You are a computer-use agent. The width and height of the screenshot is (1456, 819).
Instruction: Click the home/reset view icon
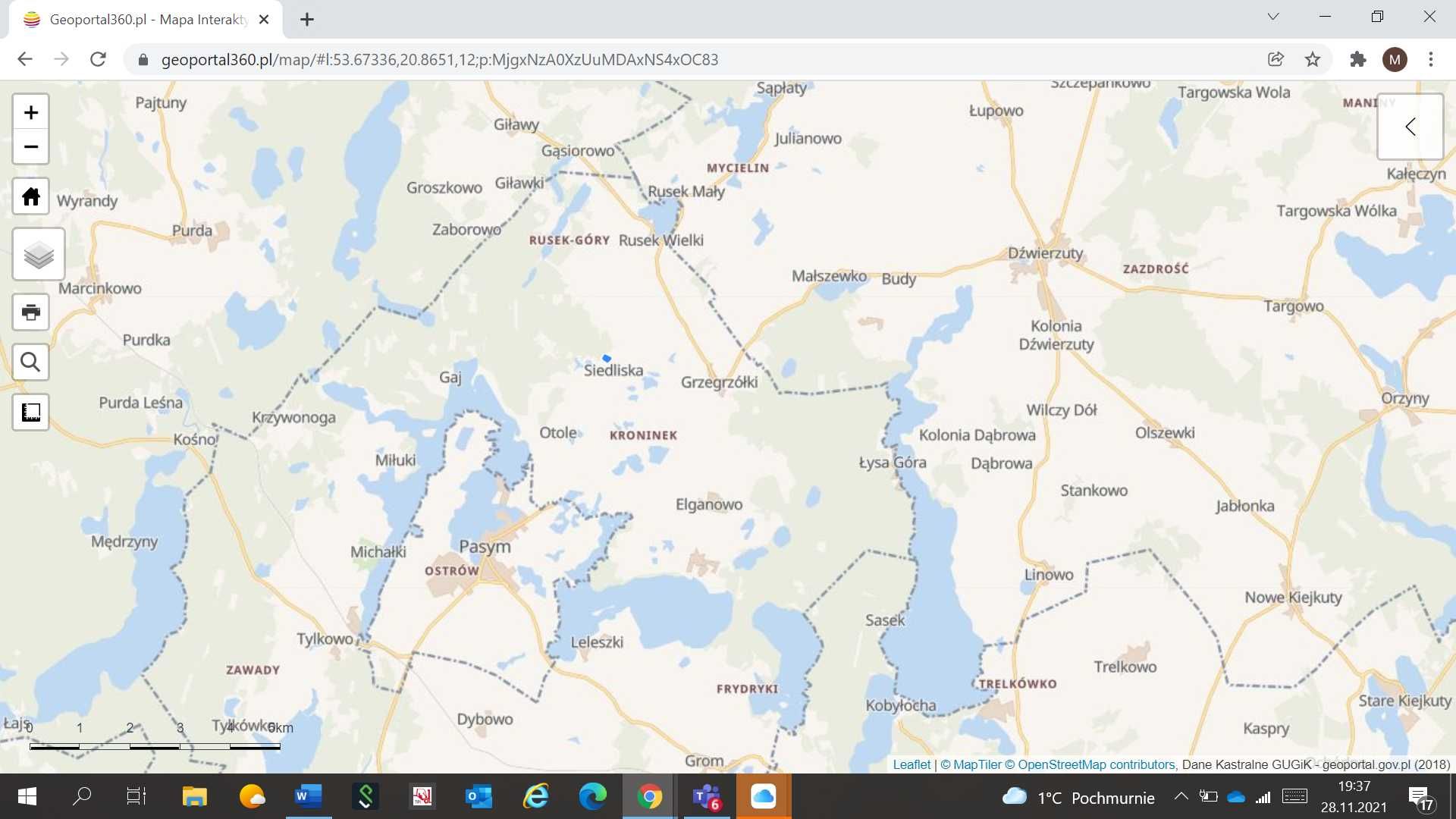click(30, 196)
